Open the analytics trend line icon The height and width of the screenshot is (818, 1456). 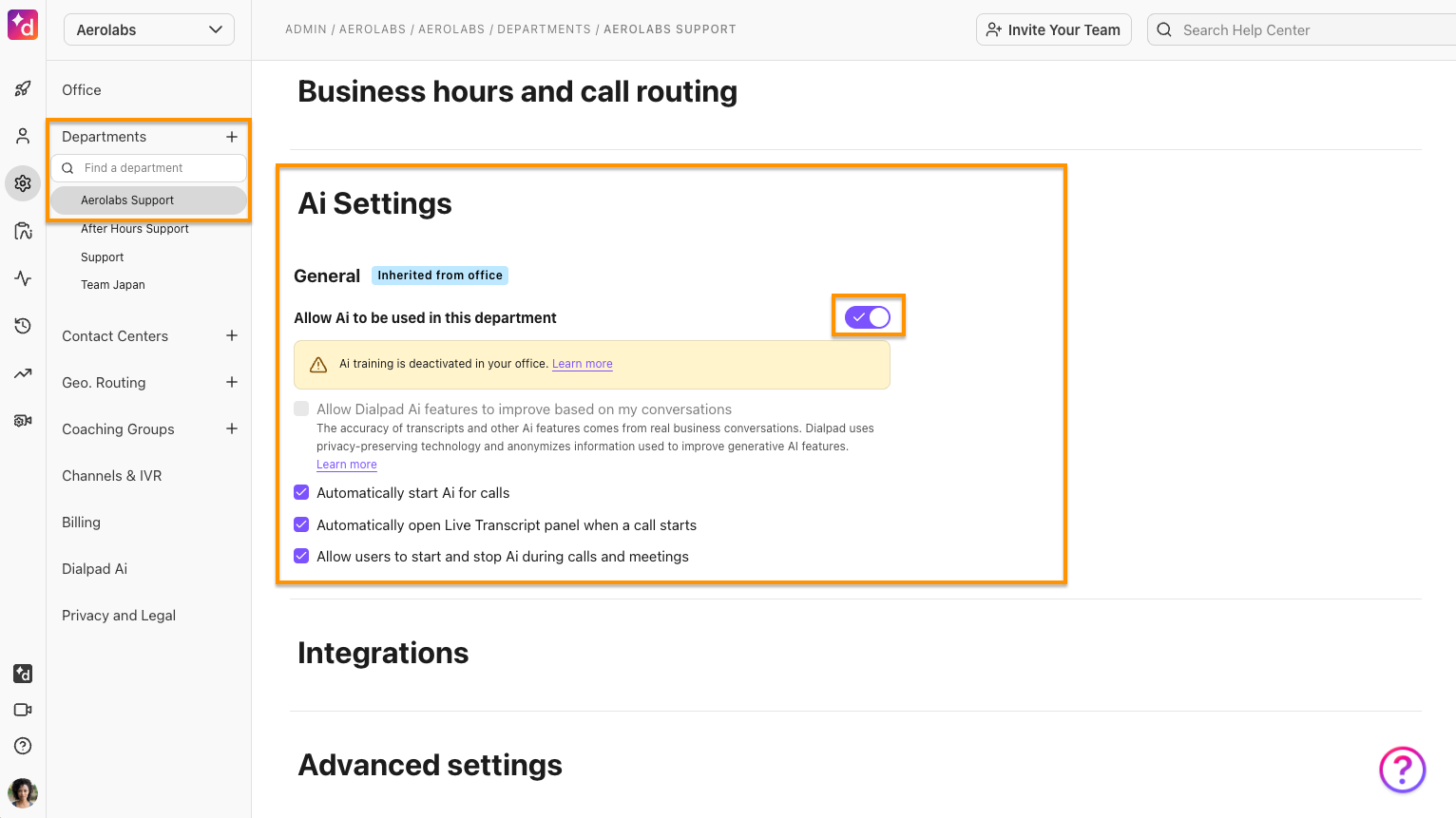(23, 373)
